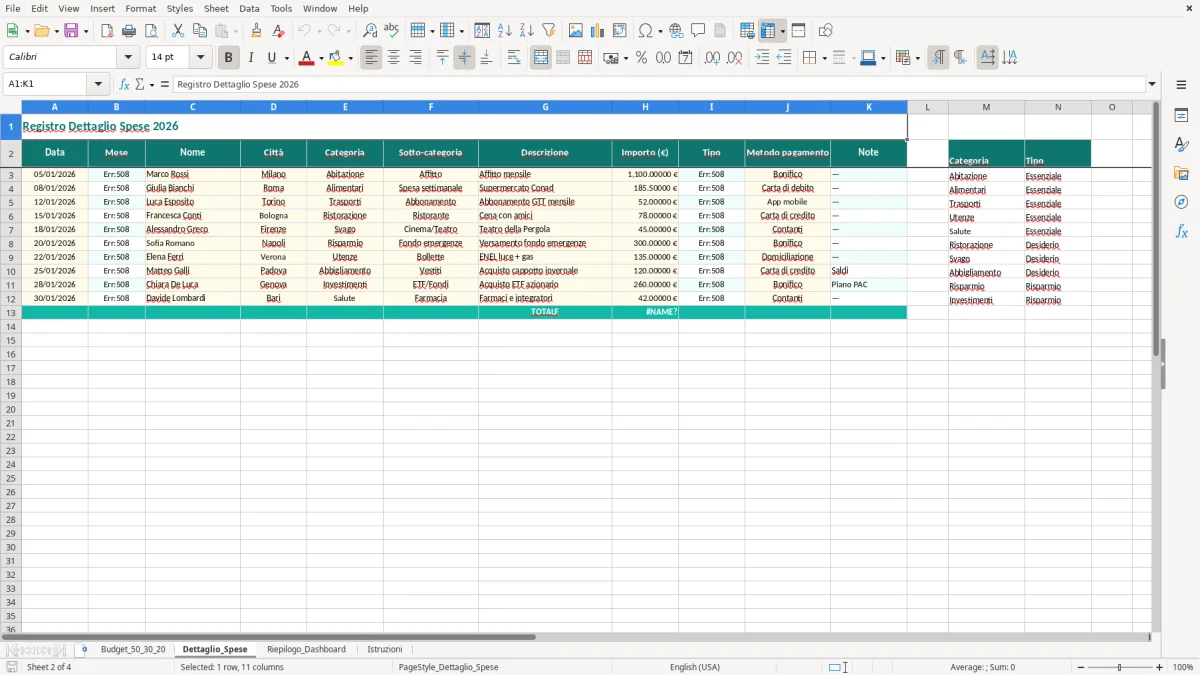Click the sidebar settings hamburger button
This screenshot has height=675, width=1200.
tap(1181, 85)
